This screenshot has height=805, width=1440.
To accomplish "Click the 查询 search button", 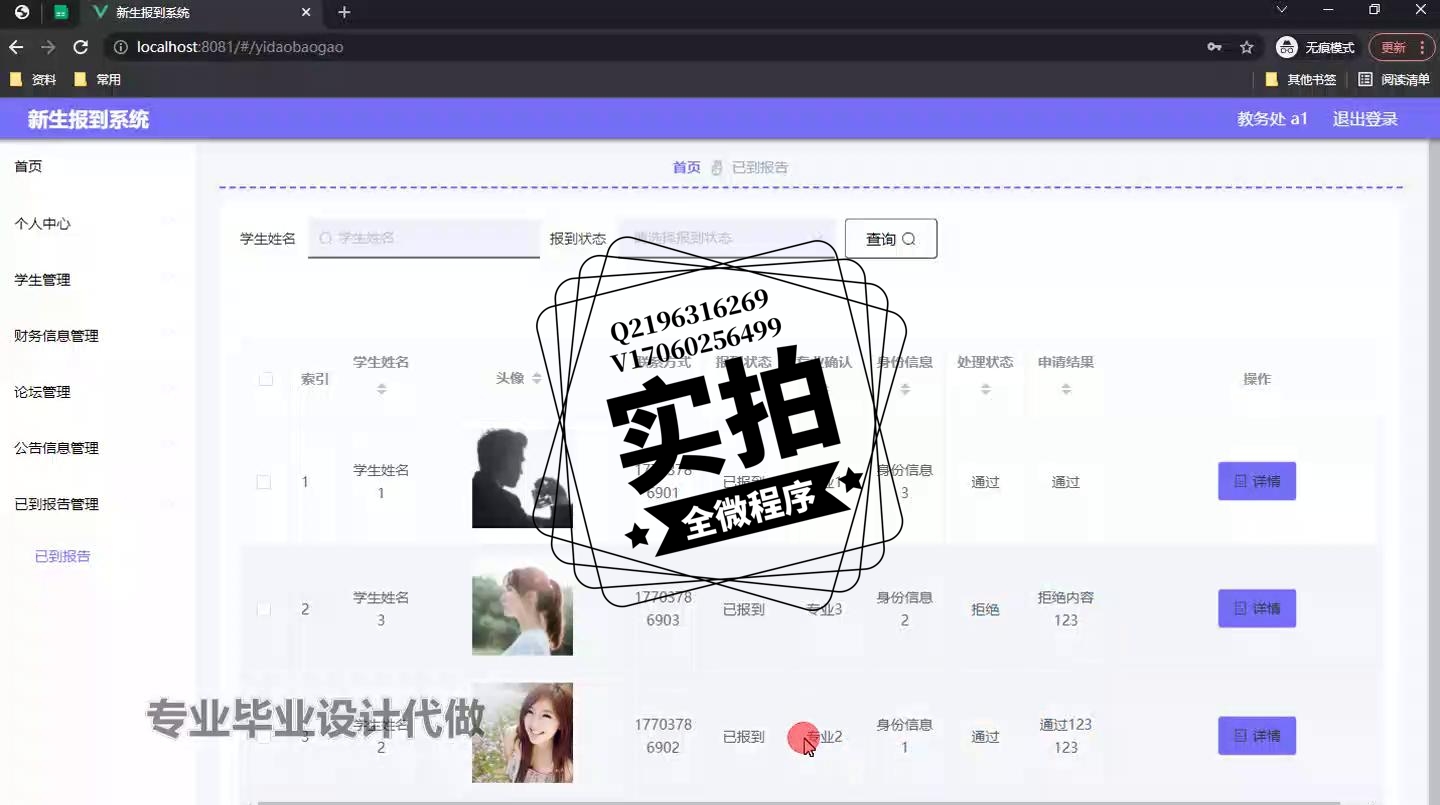I will 891,239.
